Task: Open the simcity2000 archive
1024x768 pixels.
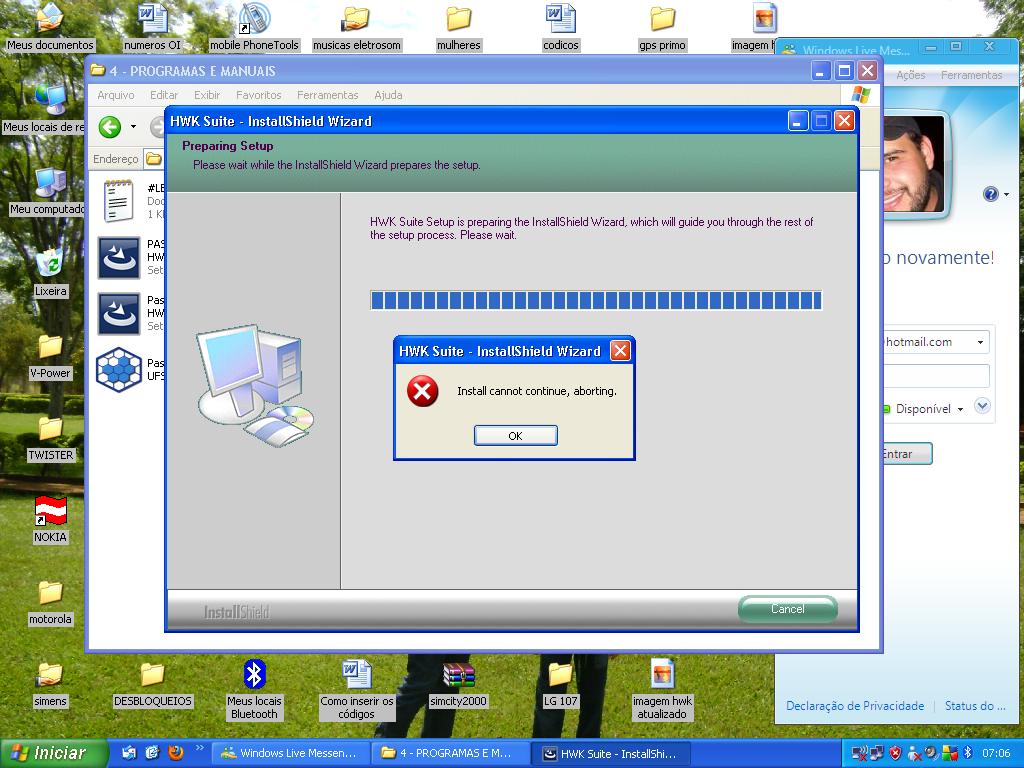Action: (x=458, y=684)
